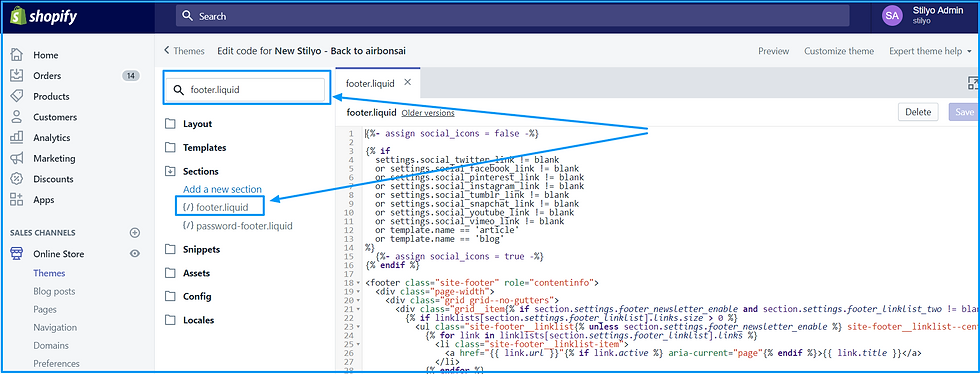Click Add a new section
980x374 pixels.
click(x=222, y=189)
